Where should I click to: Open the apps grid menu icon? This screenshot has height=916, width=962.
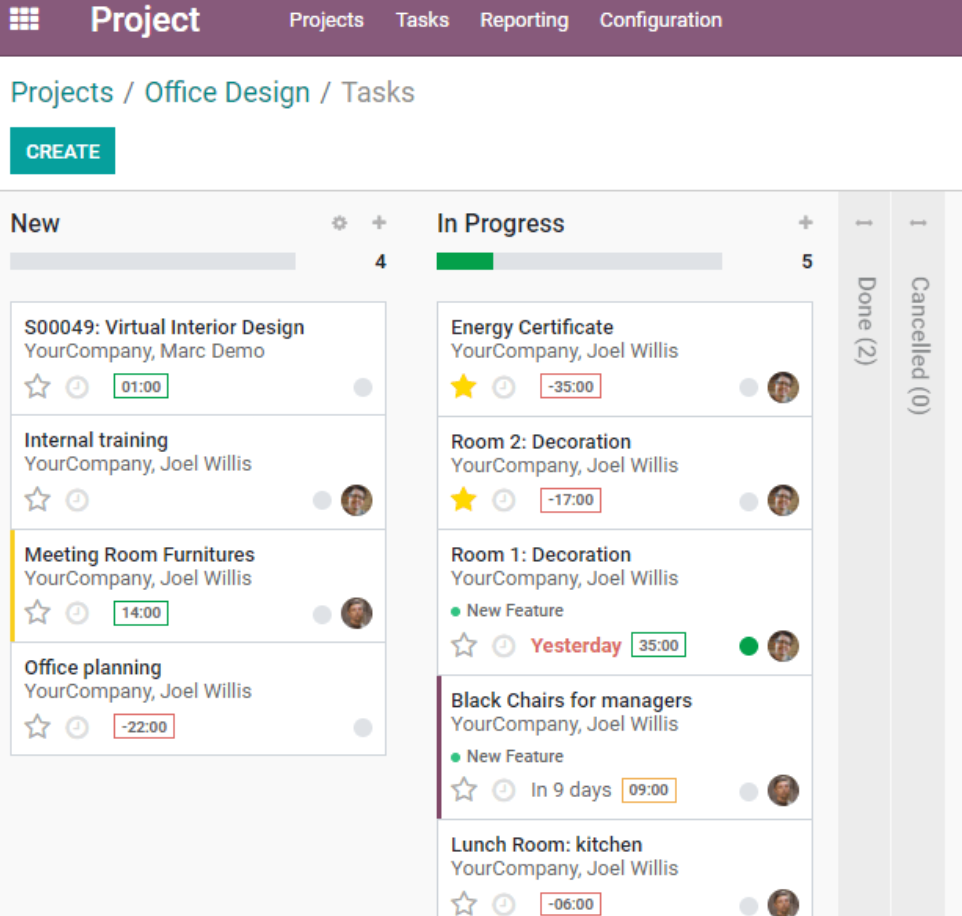(24, 19)
